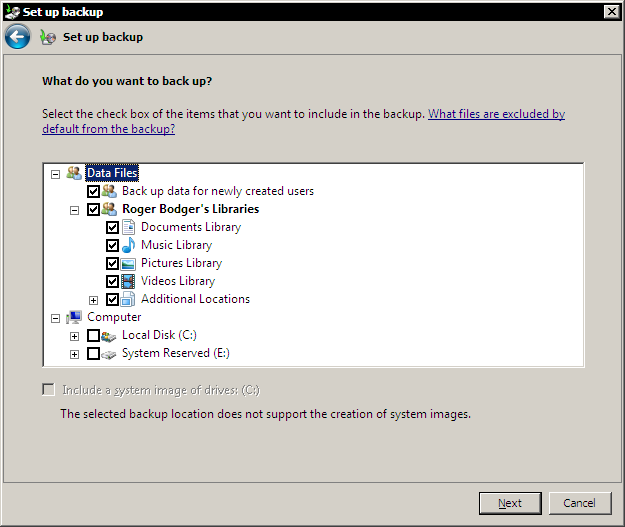Uncheck Roger Bodger's Libraries checkbox
This screenshot has width=625, height=527.
coord(93,209)
